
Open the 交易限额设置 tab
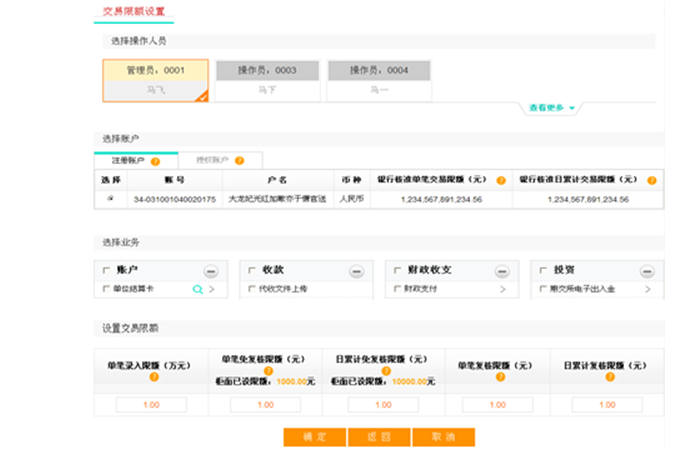(134, 11)
